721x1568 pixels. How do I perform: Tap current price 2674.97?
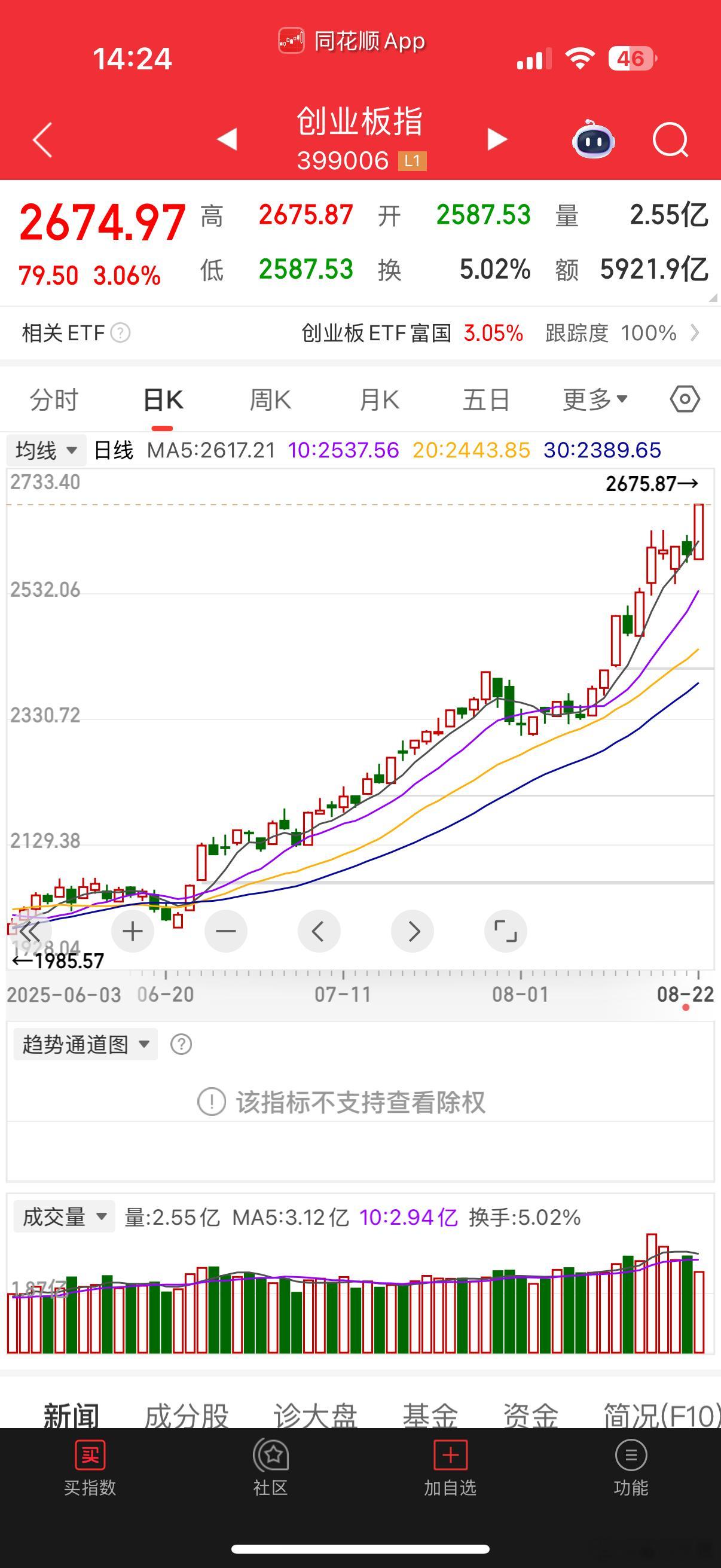click(102, 223)
